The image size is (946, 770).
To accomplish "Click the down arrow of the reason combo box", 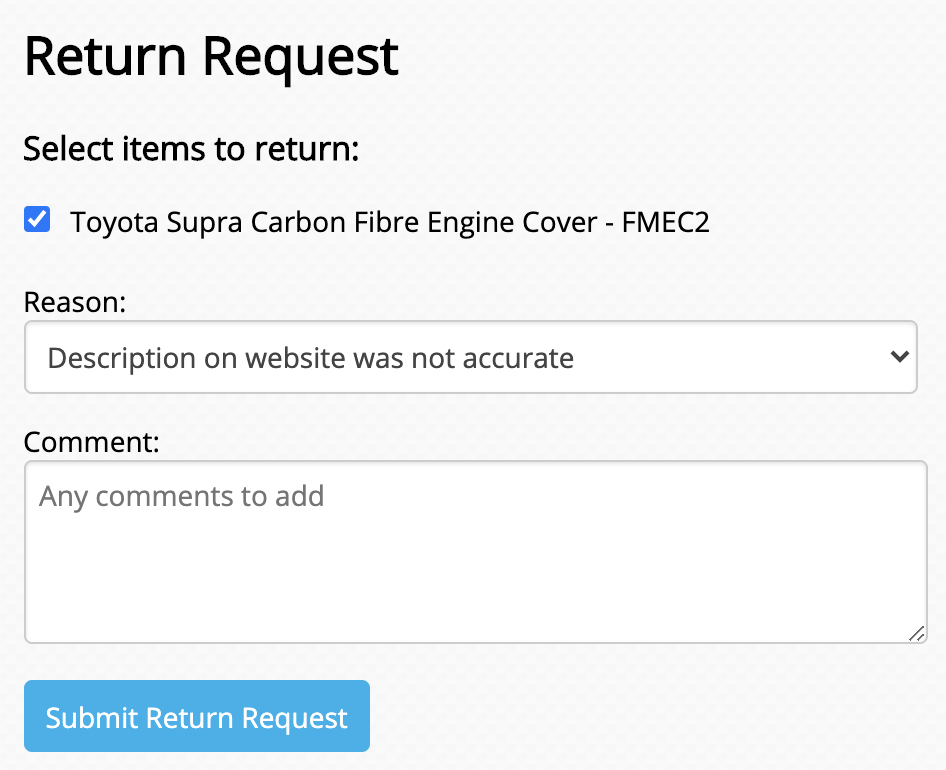I will coord(899,357).
